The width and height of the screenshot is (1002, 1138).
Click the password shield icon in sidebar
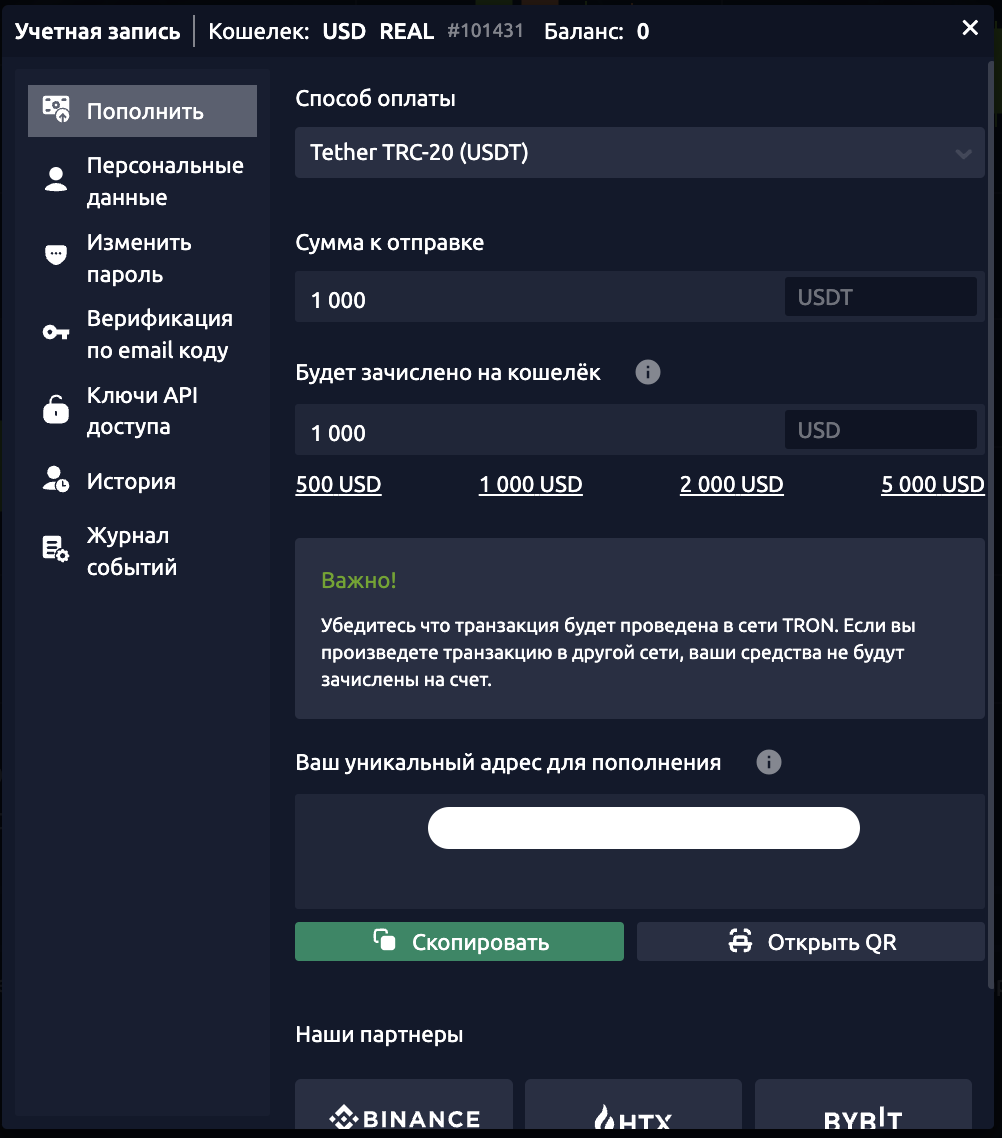[56, 255]
